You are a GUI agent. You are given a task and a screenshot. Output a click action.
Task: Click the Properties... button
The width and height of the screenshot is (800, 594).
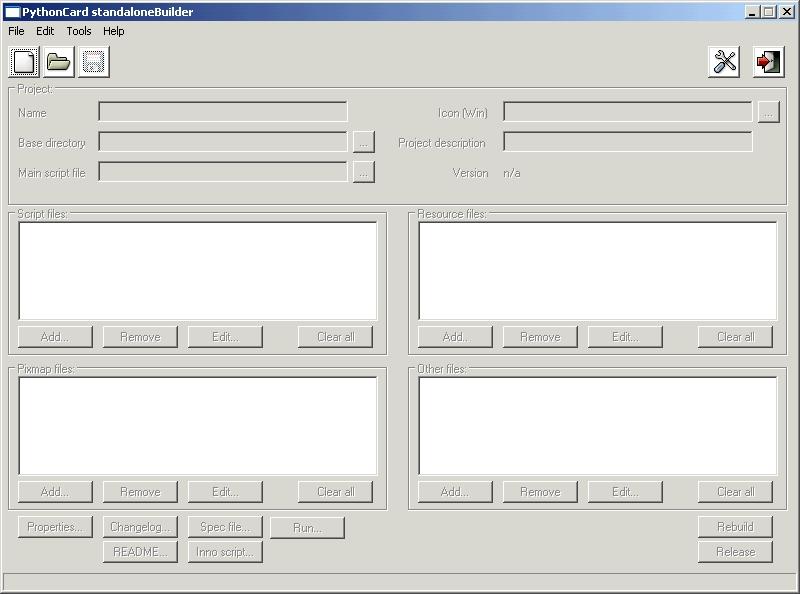(x=55, y=527)
